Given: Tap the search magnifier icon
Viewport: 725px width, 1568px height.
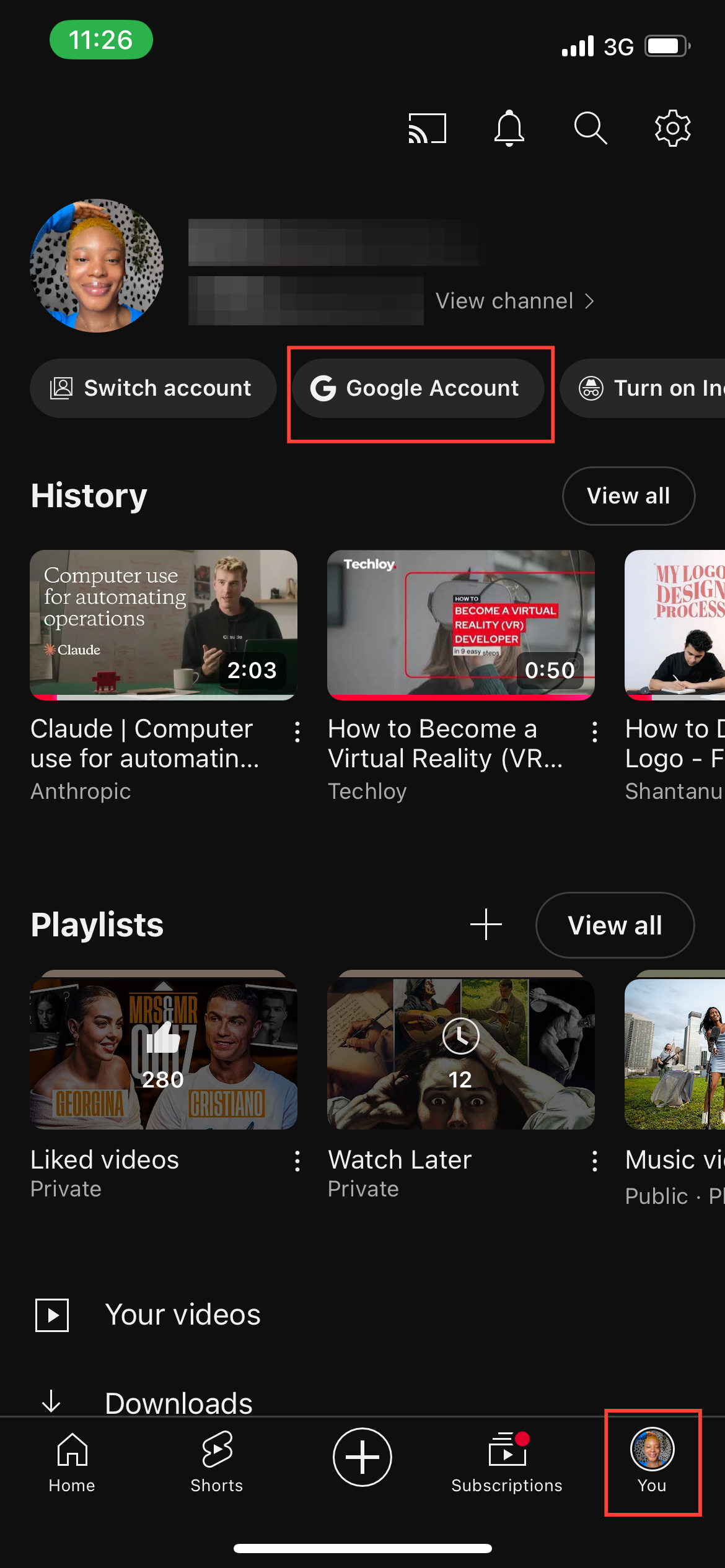Looking at the screenshot, I should [590, 128].
